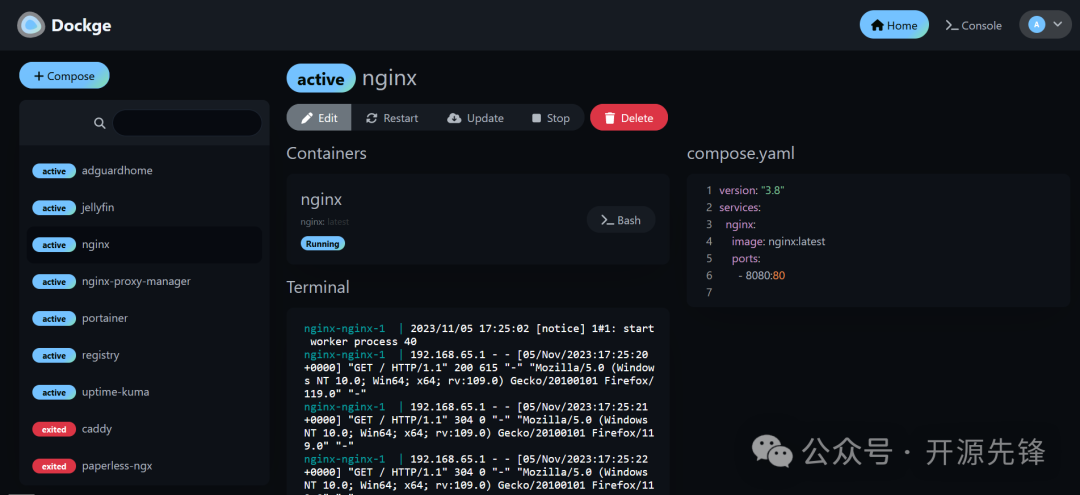
Task: Click the services: line in compose.yaml
Action: [x=740, y=207]
